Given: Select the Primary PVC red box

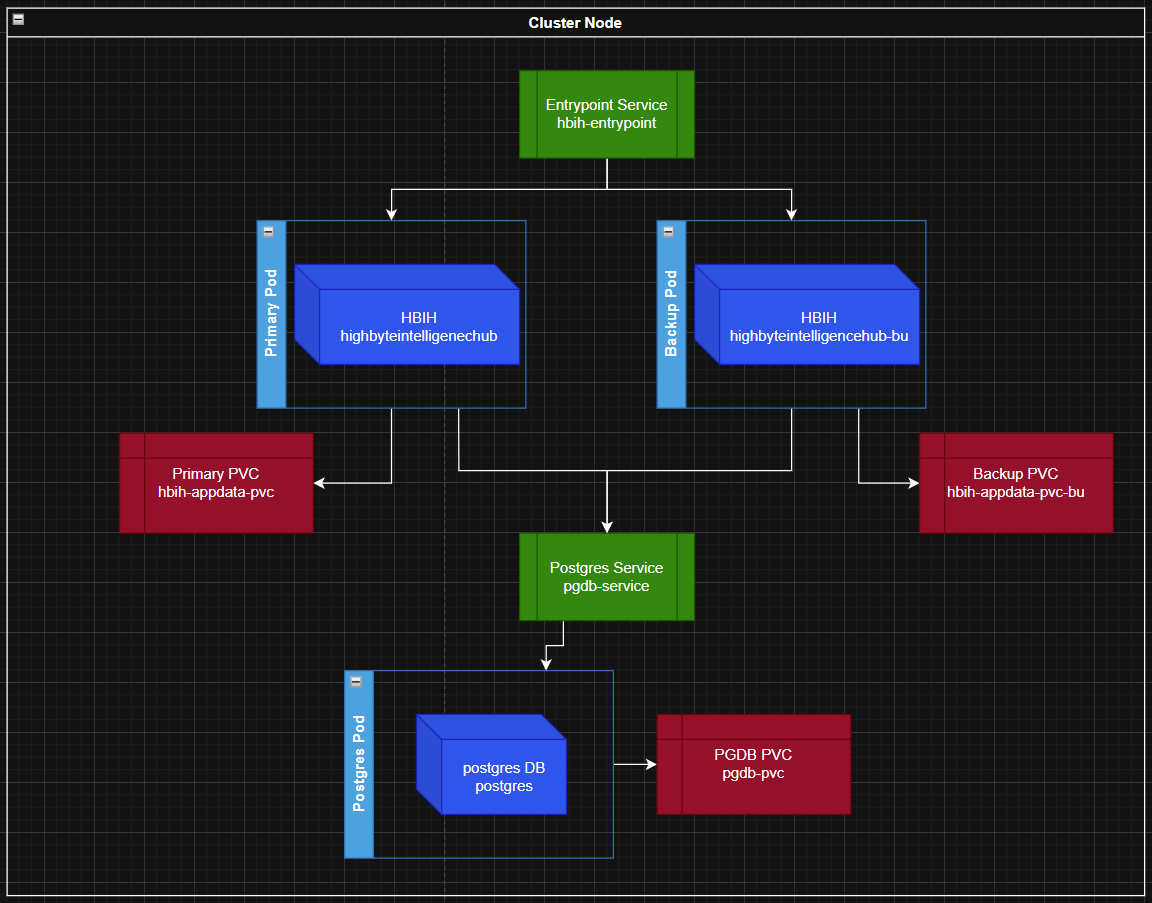Looking at the screenshot, I should [216, 482].
